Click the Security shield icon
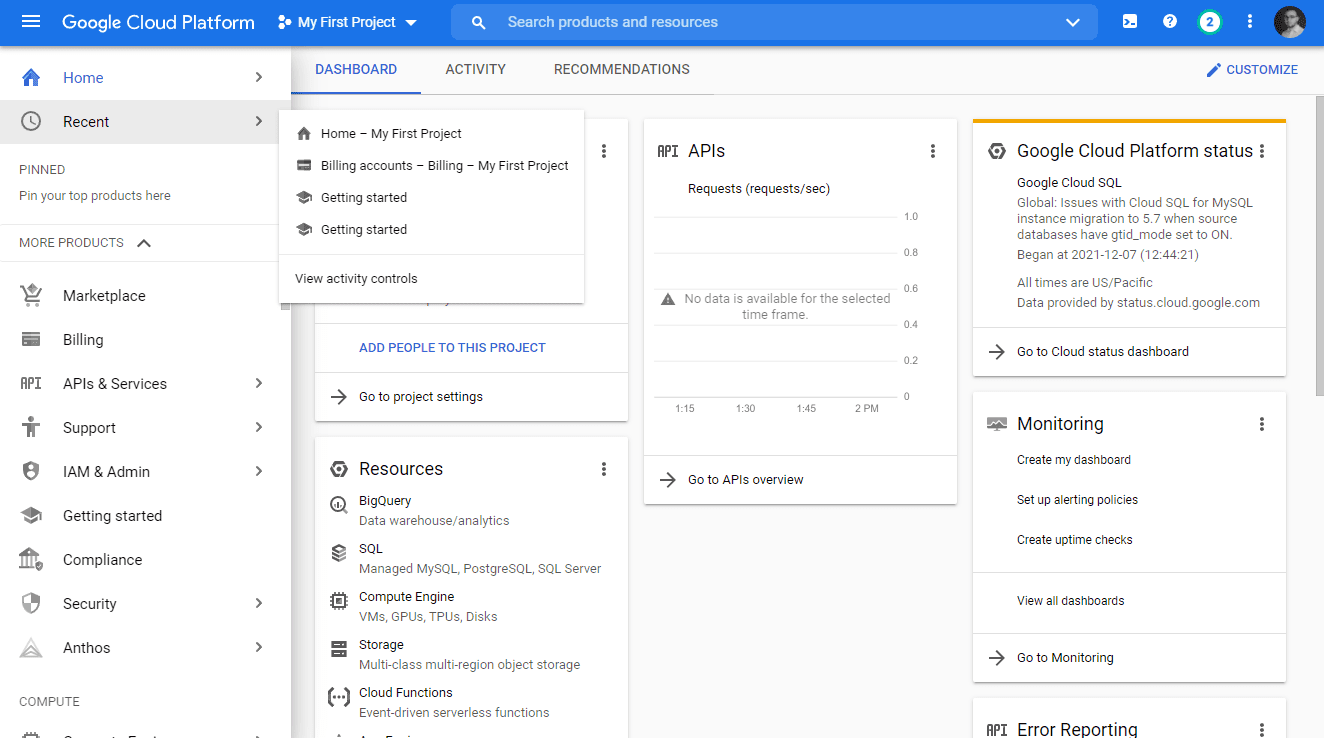This screenshot has width=1324, height=738. pos(31,603)
